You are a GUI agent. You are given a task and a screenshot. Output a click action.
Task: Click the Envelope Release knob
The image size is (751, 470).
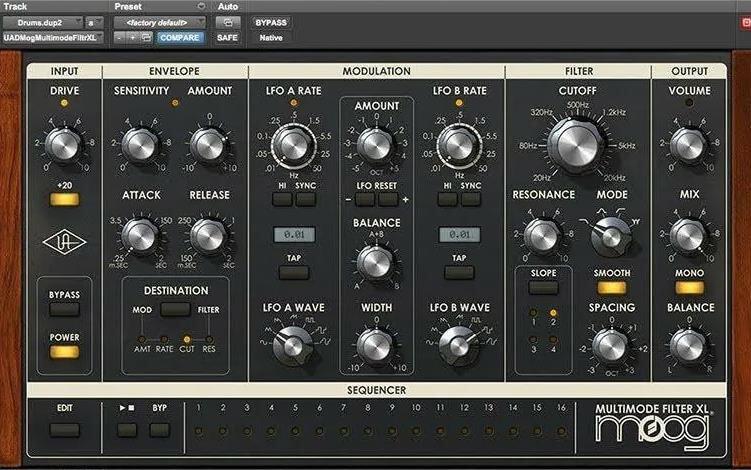[x=209, y=236]
